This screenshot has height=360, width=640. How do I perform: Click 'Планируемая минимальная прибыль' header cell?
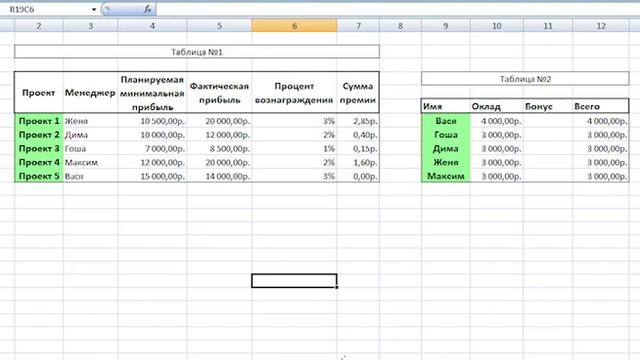(x=153, y=93)
